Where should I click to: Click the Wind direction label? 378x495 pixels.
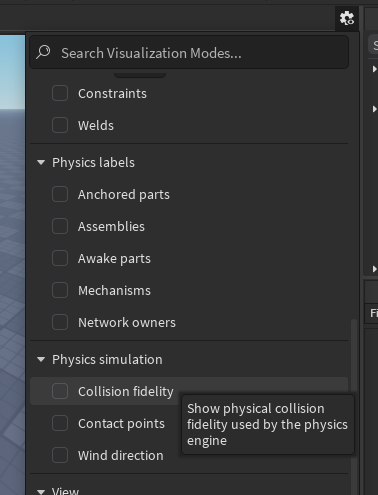point(121,456)
